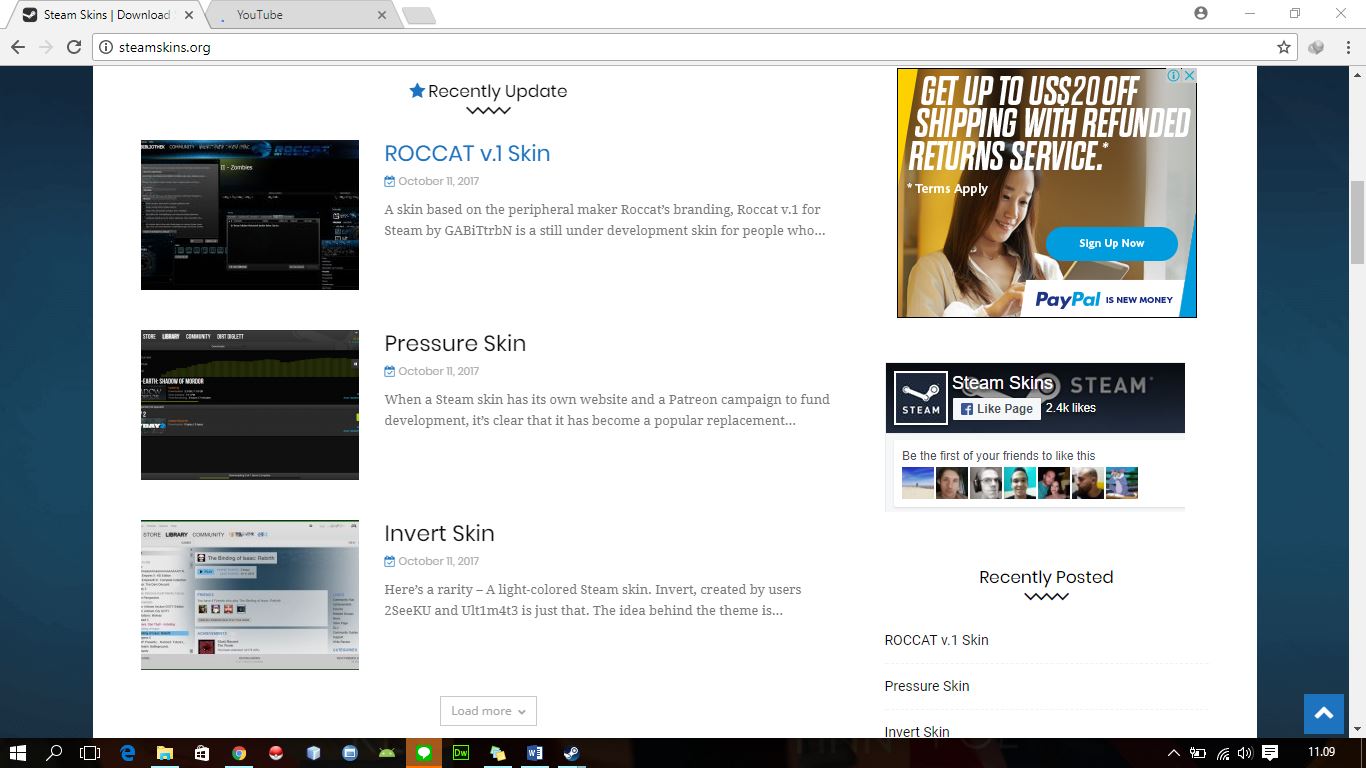Viewport: 1366px width, 768px height.
Task: Show hidden system tray icons chevron
Action: point(1174,753)
